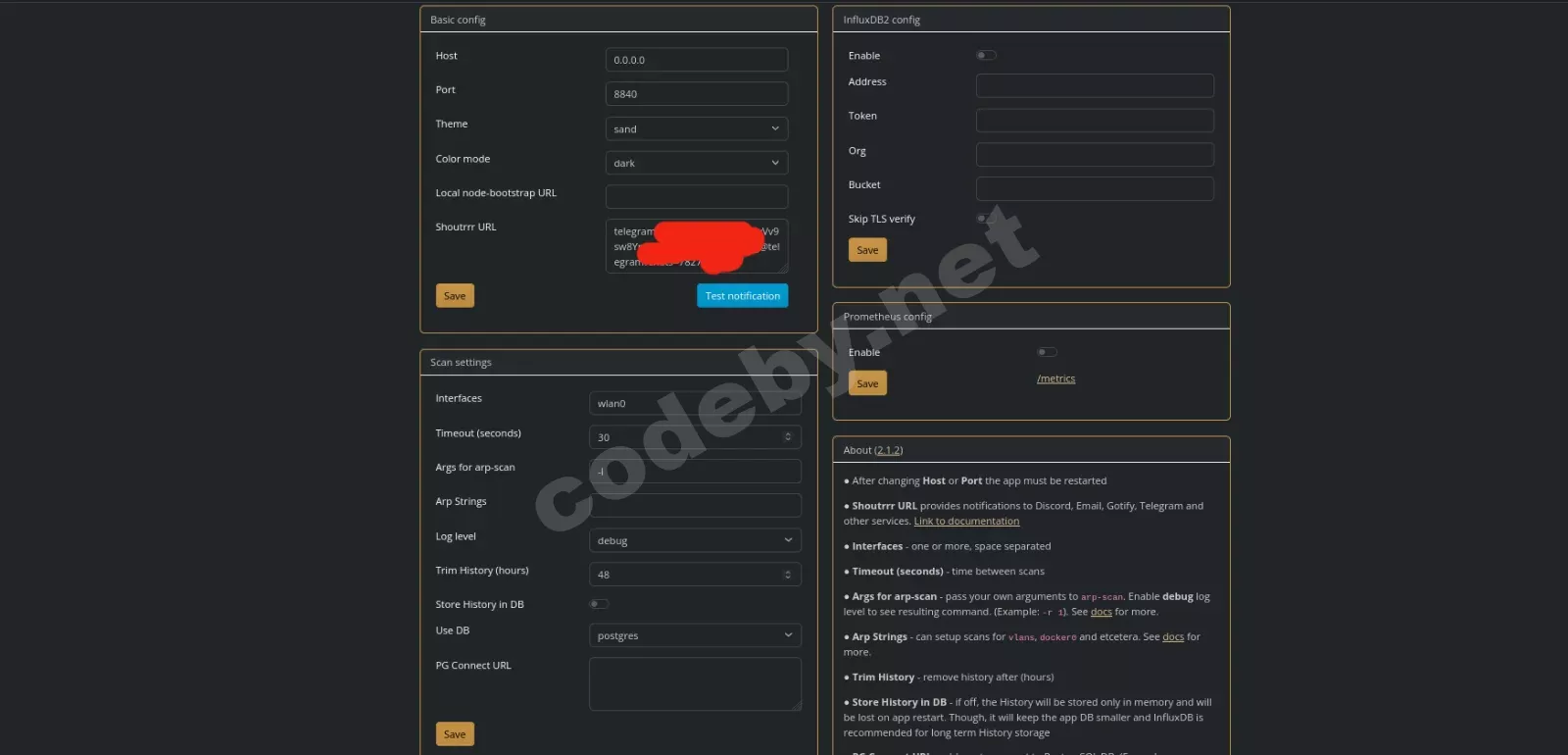Focus the InfluxDB2 Token field
This screenshot has height=755, width=1568.
(1095, 121)
